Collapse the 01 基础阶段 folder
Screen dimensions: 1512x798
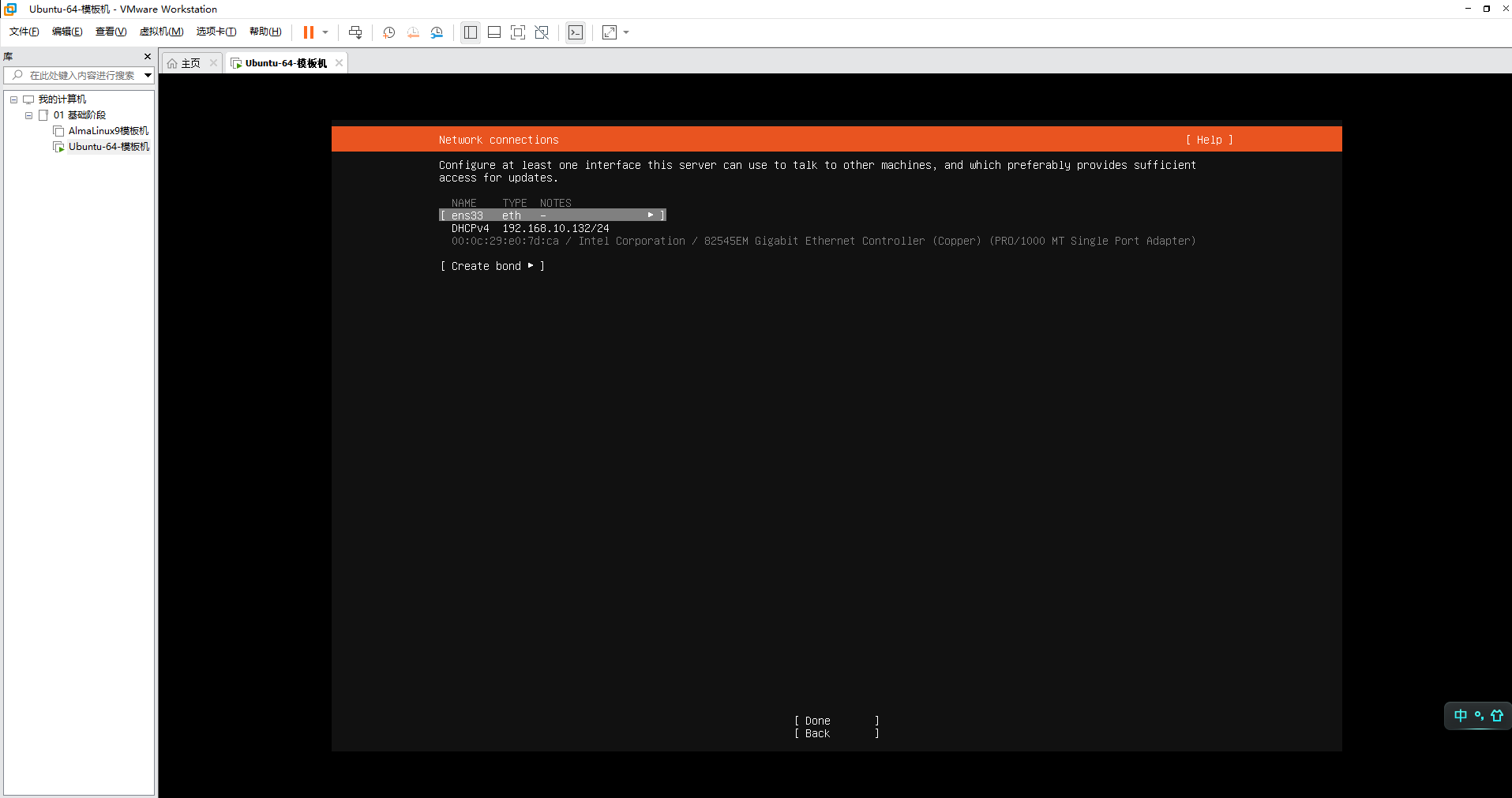tap(29, 115)
